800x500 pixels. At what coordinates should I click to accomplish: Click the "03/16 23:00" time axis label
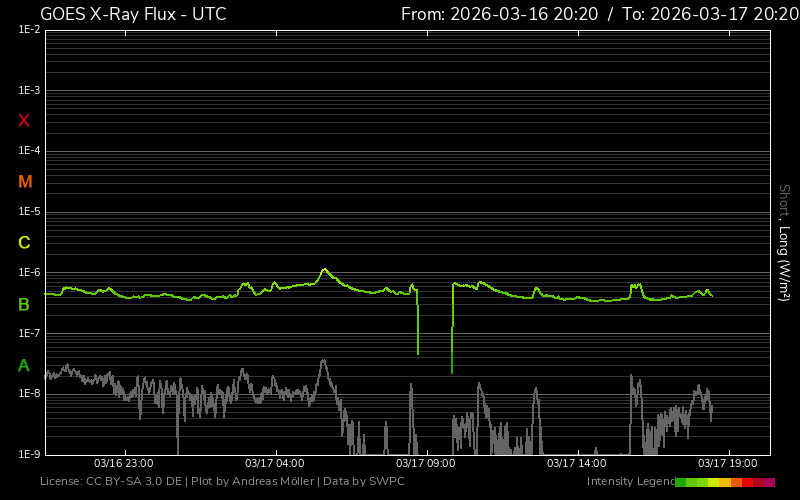(x=123, y=463)
